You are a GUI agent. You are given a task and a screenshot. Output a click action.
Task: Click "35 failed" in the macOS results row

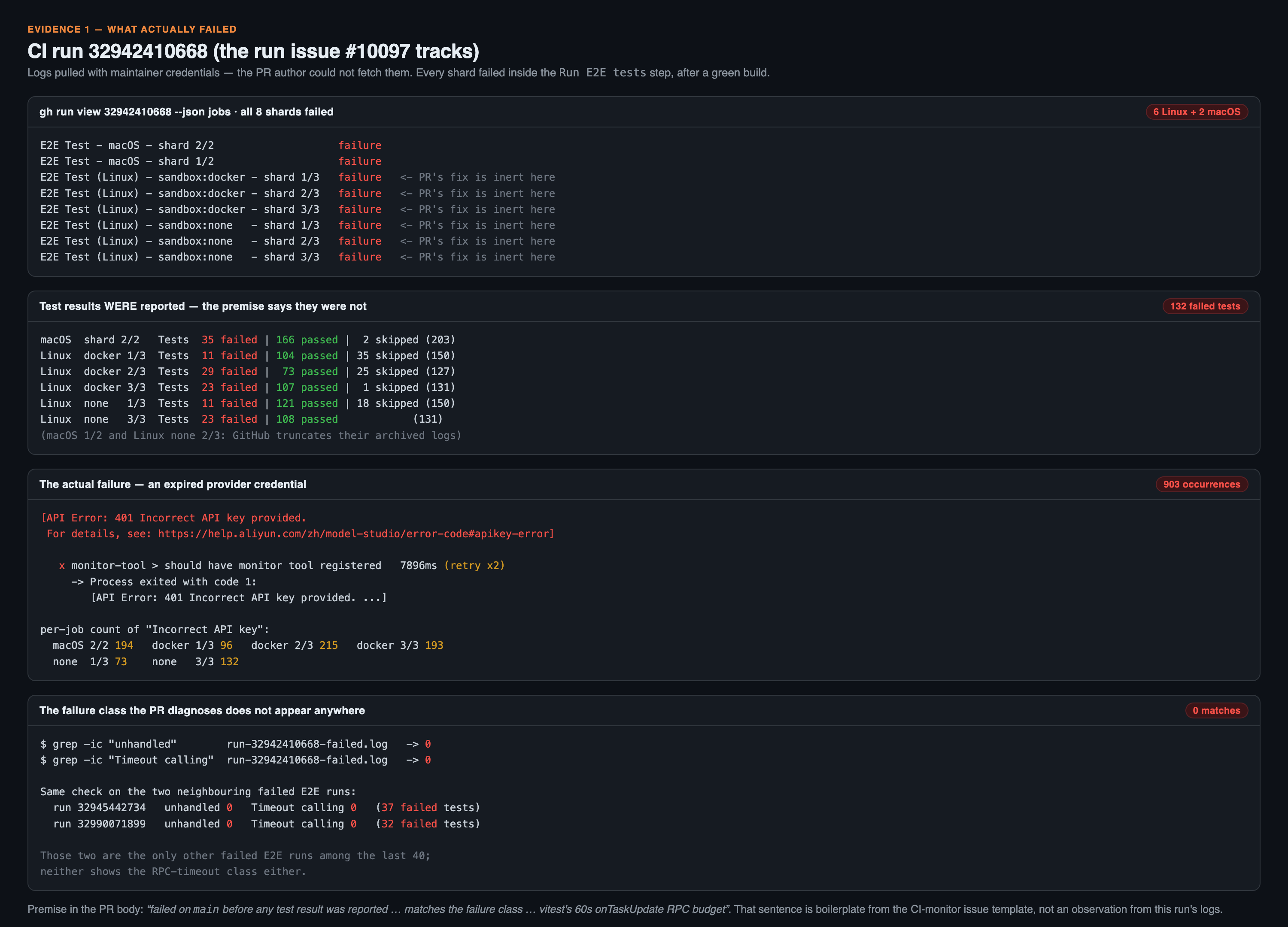[229, 339]
